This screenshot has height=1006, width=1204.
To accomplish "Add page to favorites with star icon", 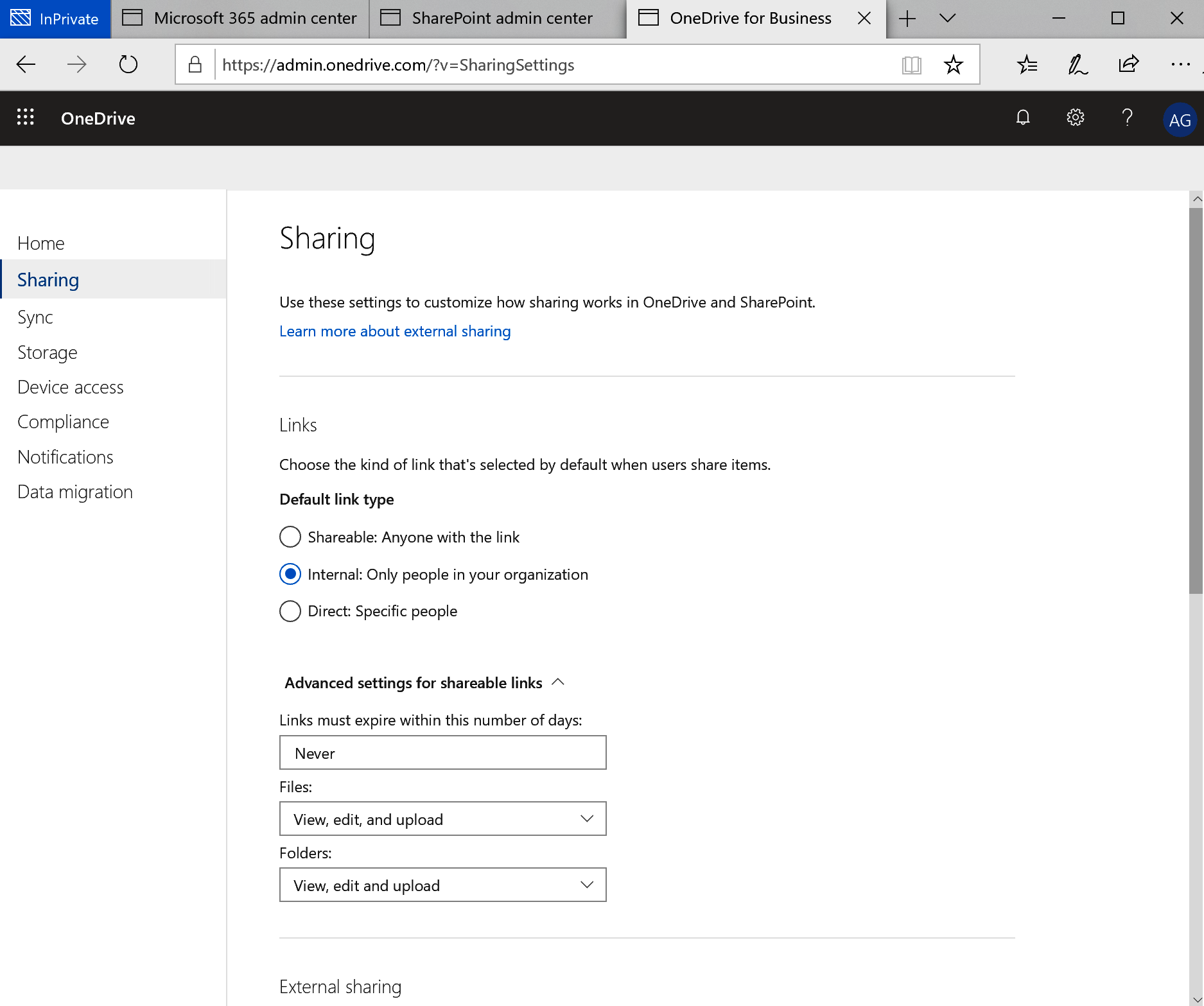I will tap(953, 64).
